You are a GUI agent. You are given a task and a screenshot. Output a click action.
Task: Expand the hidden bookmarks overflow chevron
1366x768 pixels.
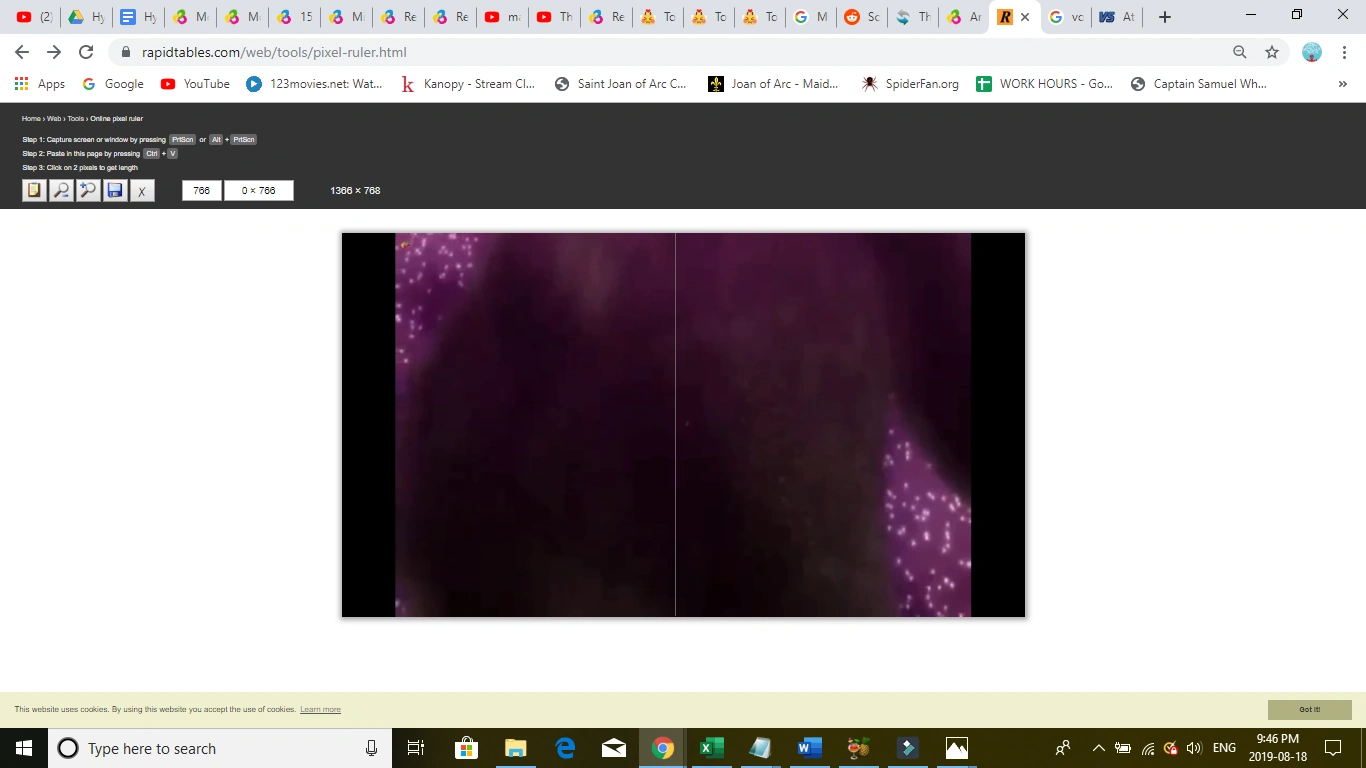click(1343, 84)
